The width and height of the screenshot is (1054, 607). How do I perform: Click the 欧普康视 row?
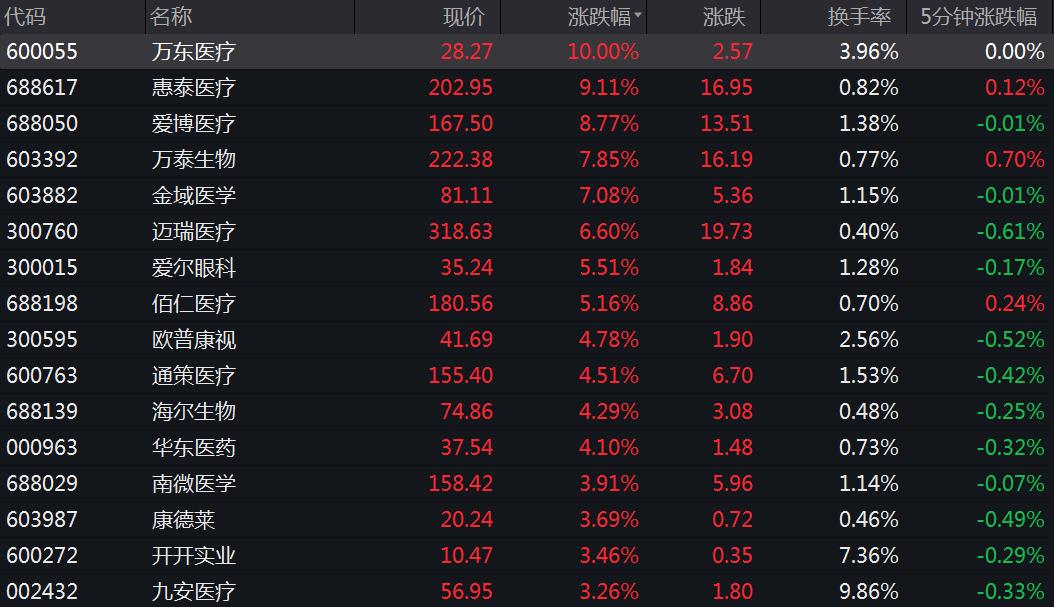[x=527, y=339]
